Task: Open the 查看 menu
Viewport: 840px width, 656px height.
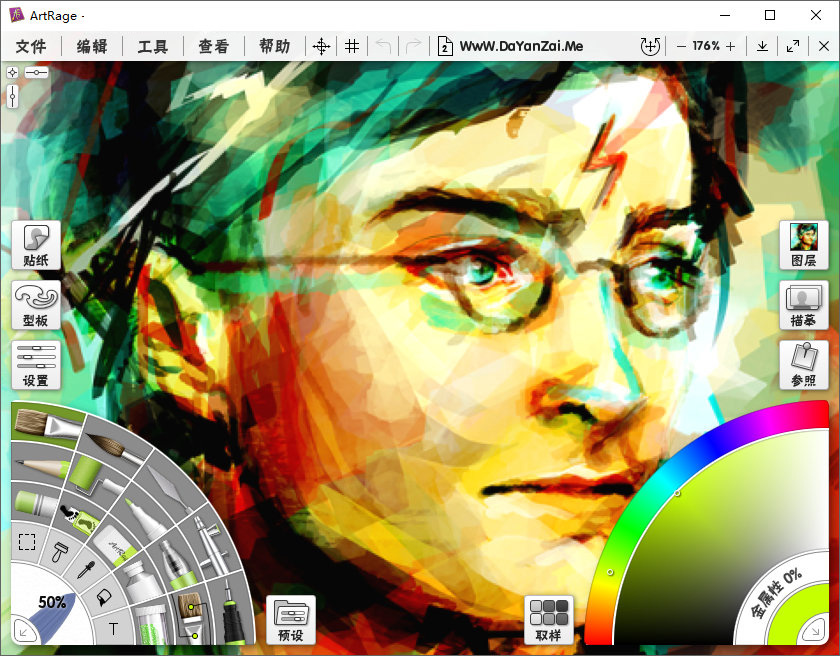Action: (x=214, y=47)
